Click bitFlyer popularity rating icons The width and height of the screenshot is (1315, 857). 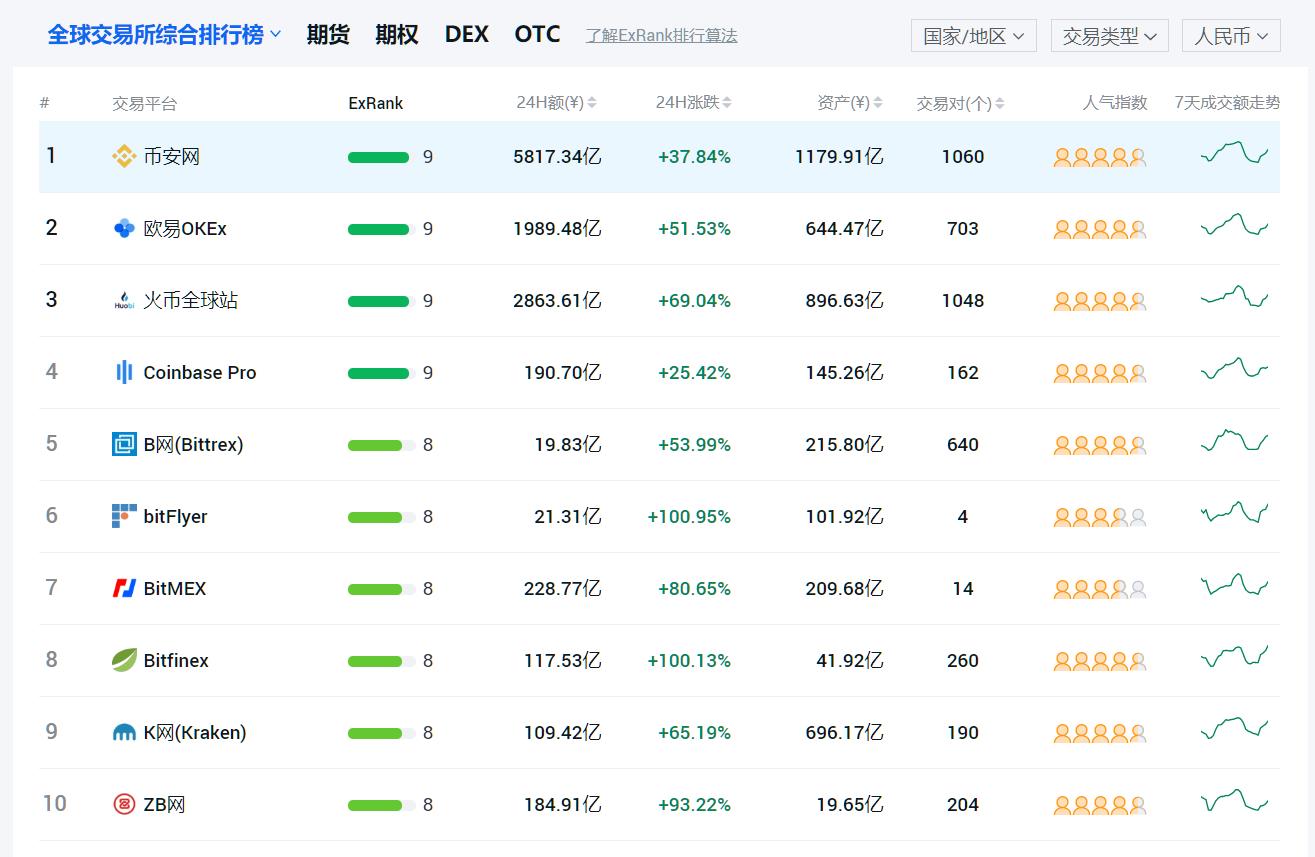[1100, 517]
